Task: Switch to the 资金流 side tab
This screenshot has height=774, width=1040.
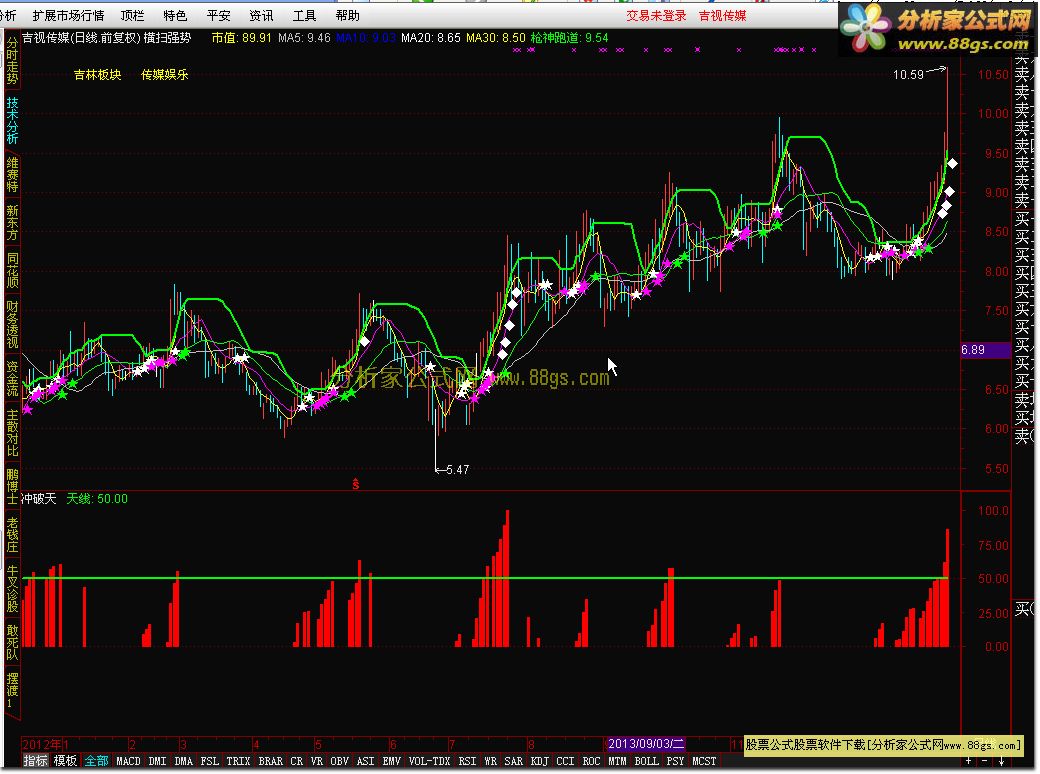Action: (x=12, y=379)
